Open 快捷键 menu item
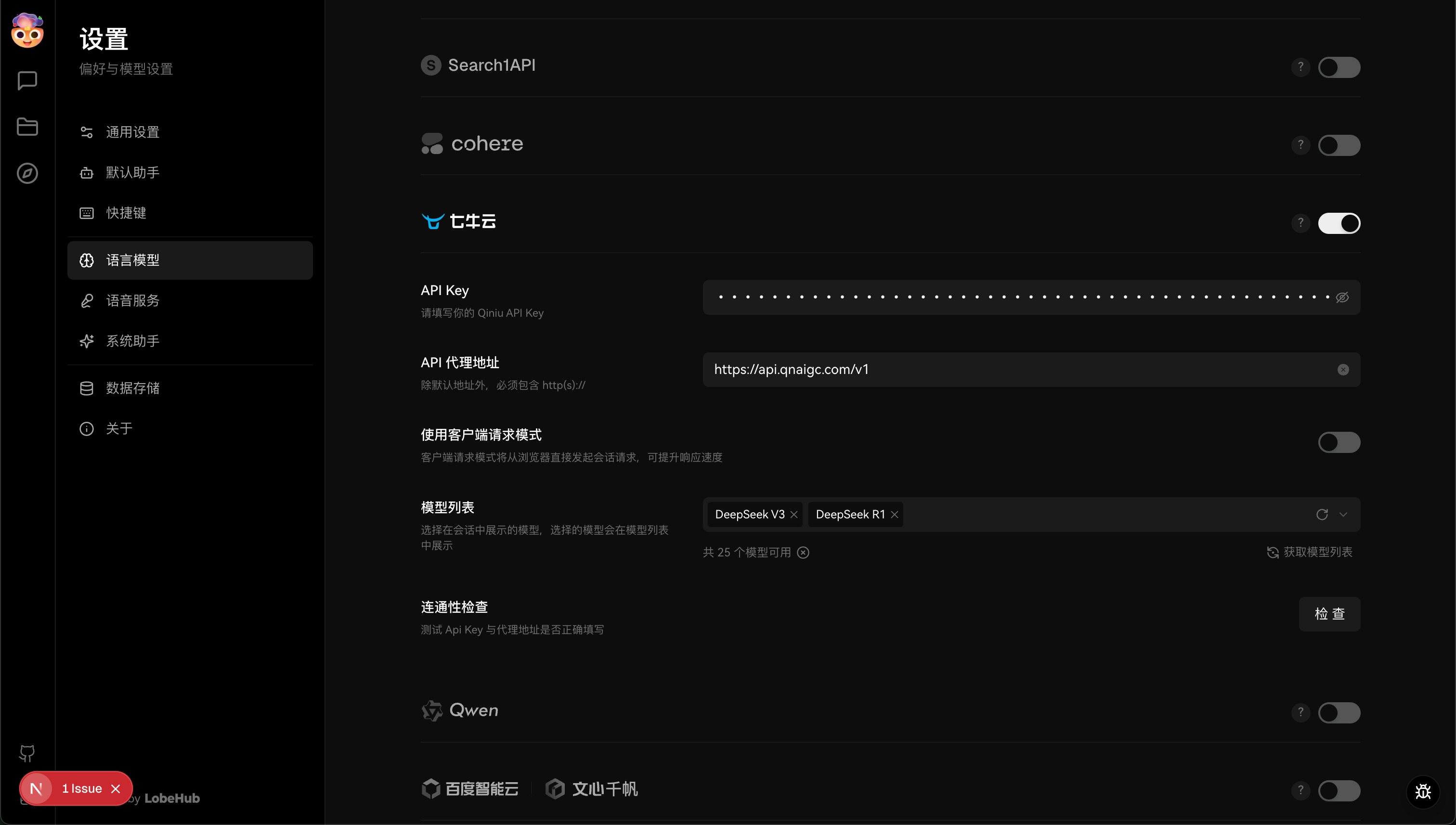1456x825 pixels. [190, 212]
